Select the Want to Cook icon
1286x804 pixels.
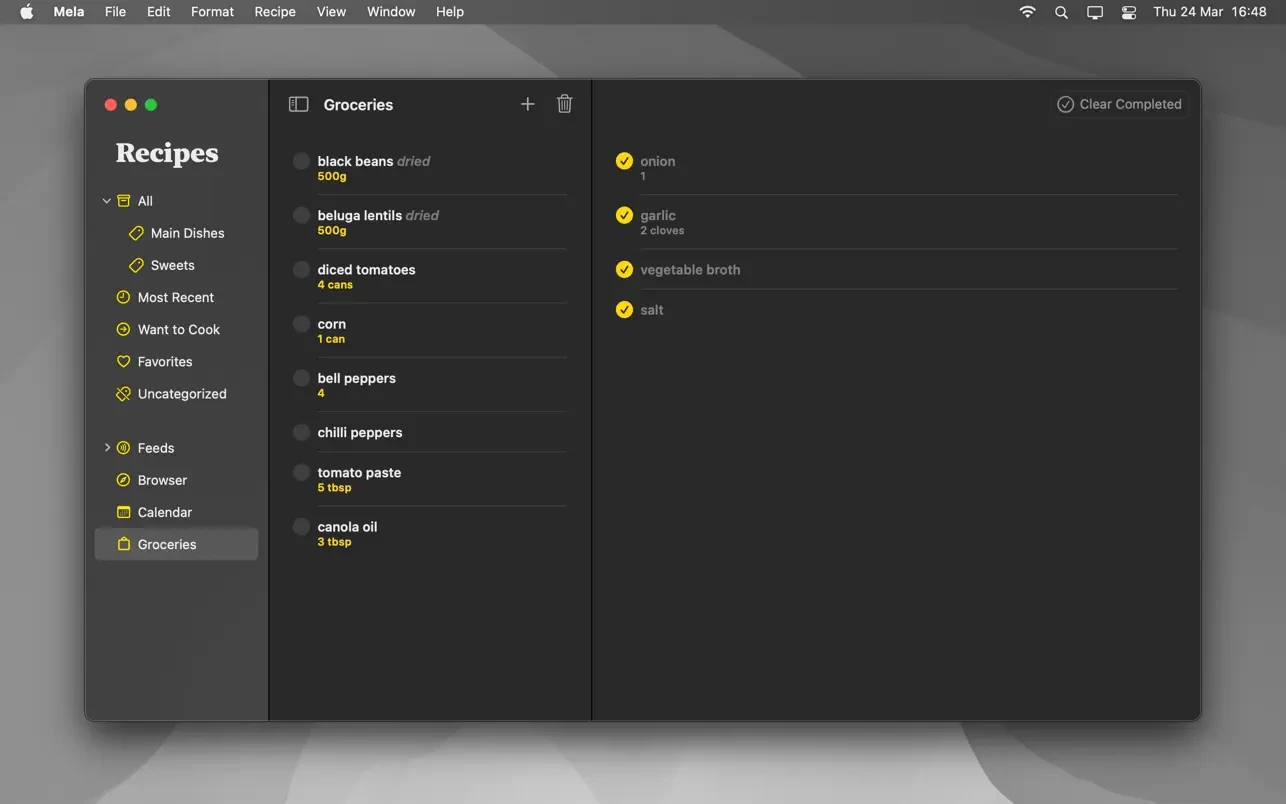pos(124,330)
